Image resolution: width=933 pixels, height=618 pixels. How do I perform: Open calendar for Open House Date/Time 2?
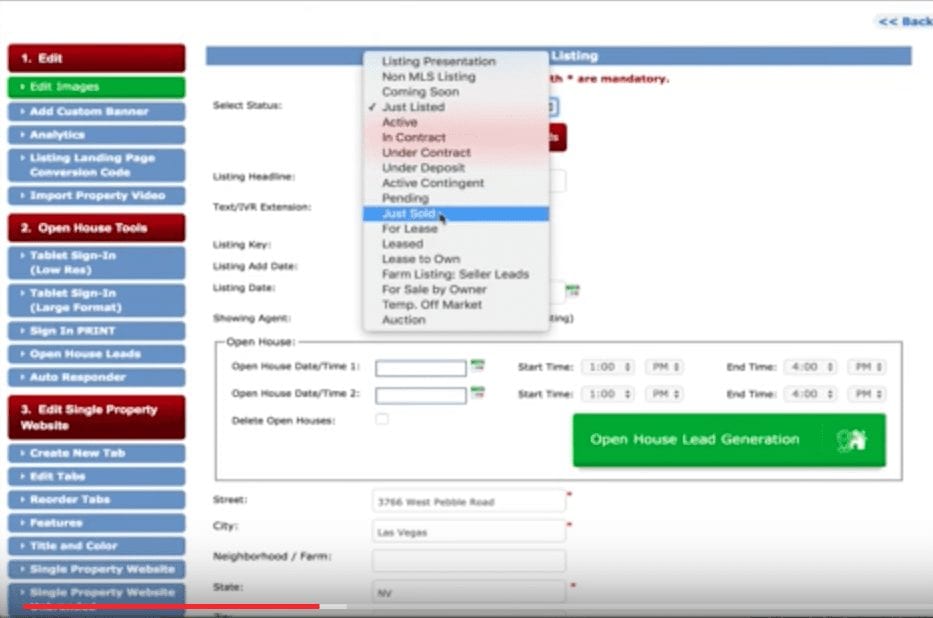point(477,393)
